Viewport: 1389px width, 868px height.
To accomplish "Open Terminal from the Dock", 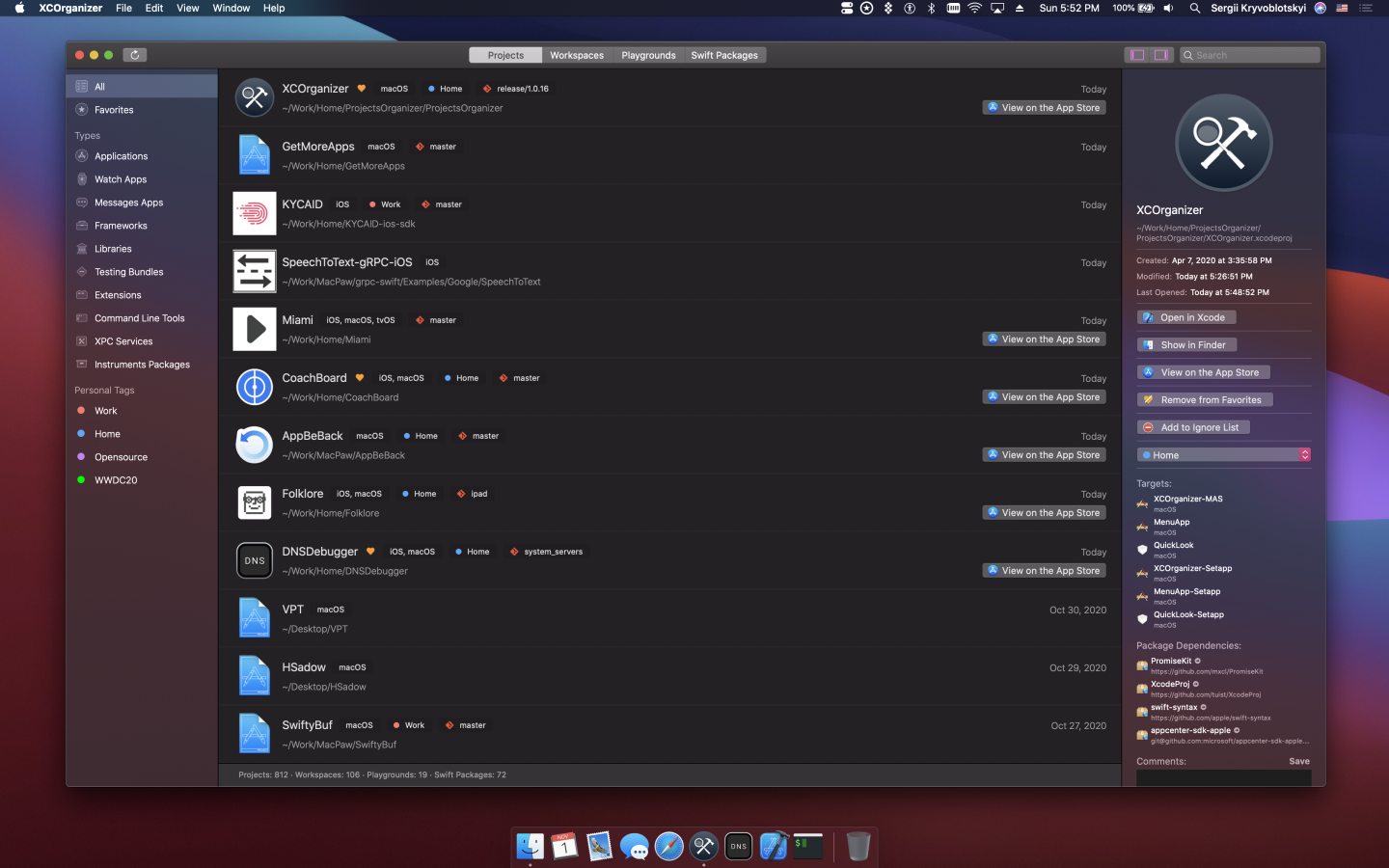I will [x=807, y=846].
